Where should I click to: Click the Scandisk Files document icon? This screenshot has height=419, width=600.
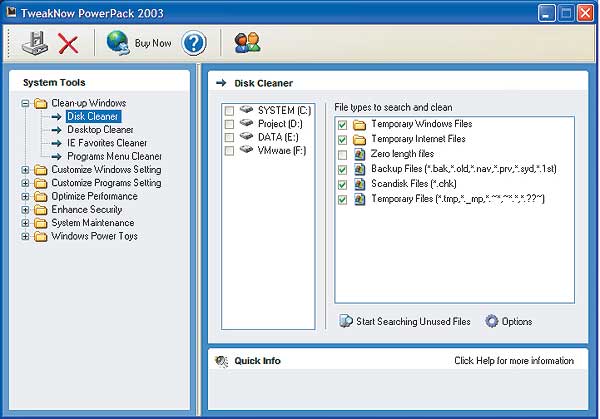(360, 184)
